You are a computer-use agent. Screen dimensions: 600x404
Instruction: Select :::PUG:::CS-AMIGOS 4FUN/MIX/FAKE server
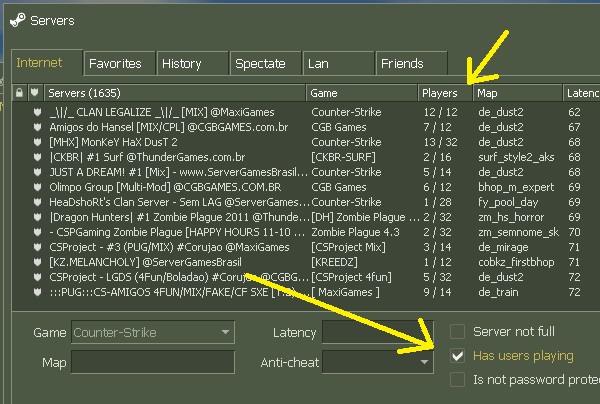pos(306,292)
